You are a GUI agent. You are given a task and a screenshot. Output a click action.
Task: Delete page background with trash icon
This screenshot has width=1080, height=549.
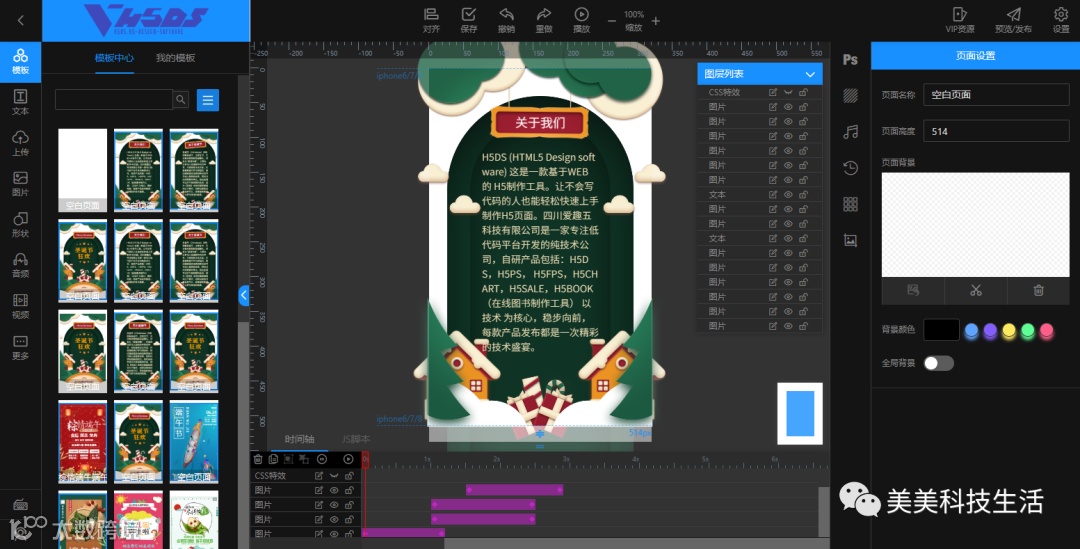[1039, 290]
